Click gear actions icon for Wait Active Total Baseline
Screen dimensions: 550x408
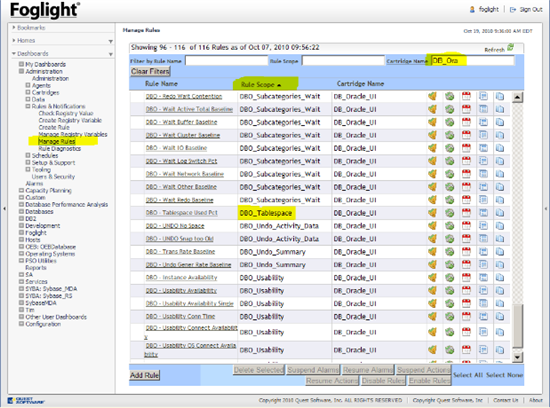449,109
